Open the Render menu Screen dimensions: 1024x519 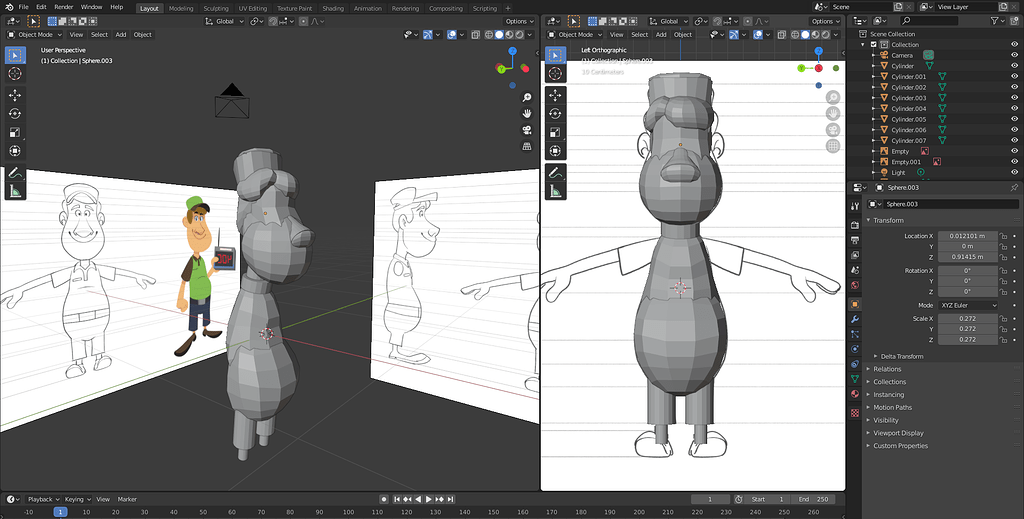63,7
